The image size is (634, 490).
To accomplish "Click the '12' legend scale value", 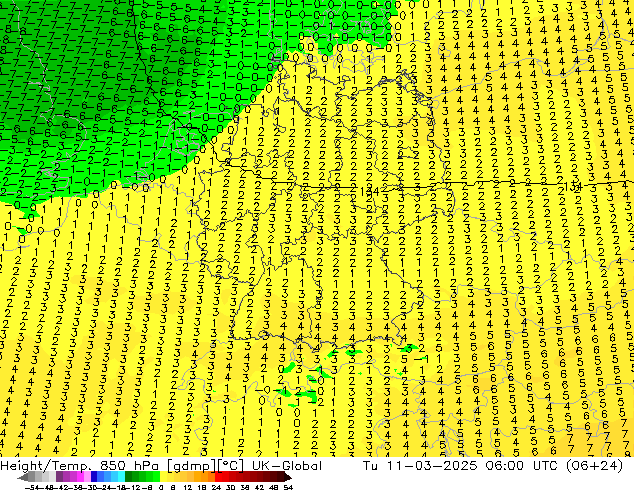I will [188, 487].
